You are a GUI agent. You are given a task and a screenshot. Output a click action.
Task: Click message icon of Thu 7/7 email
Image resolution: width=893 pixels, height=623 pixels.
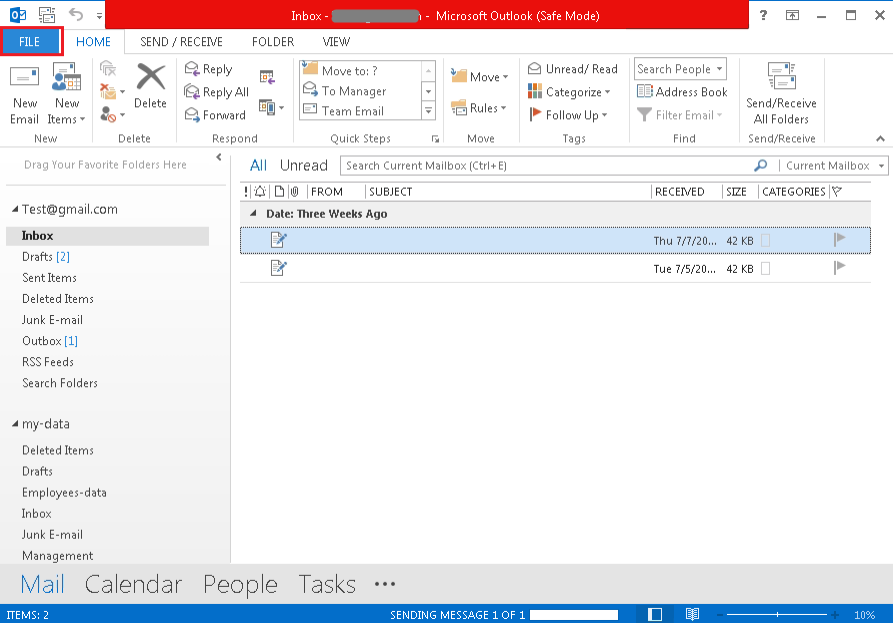278,240
